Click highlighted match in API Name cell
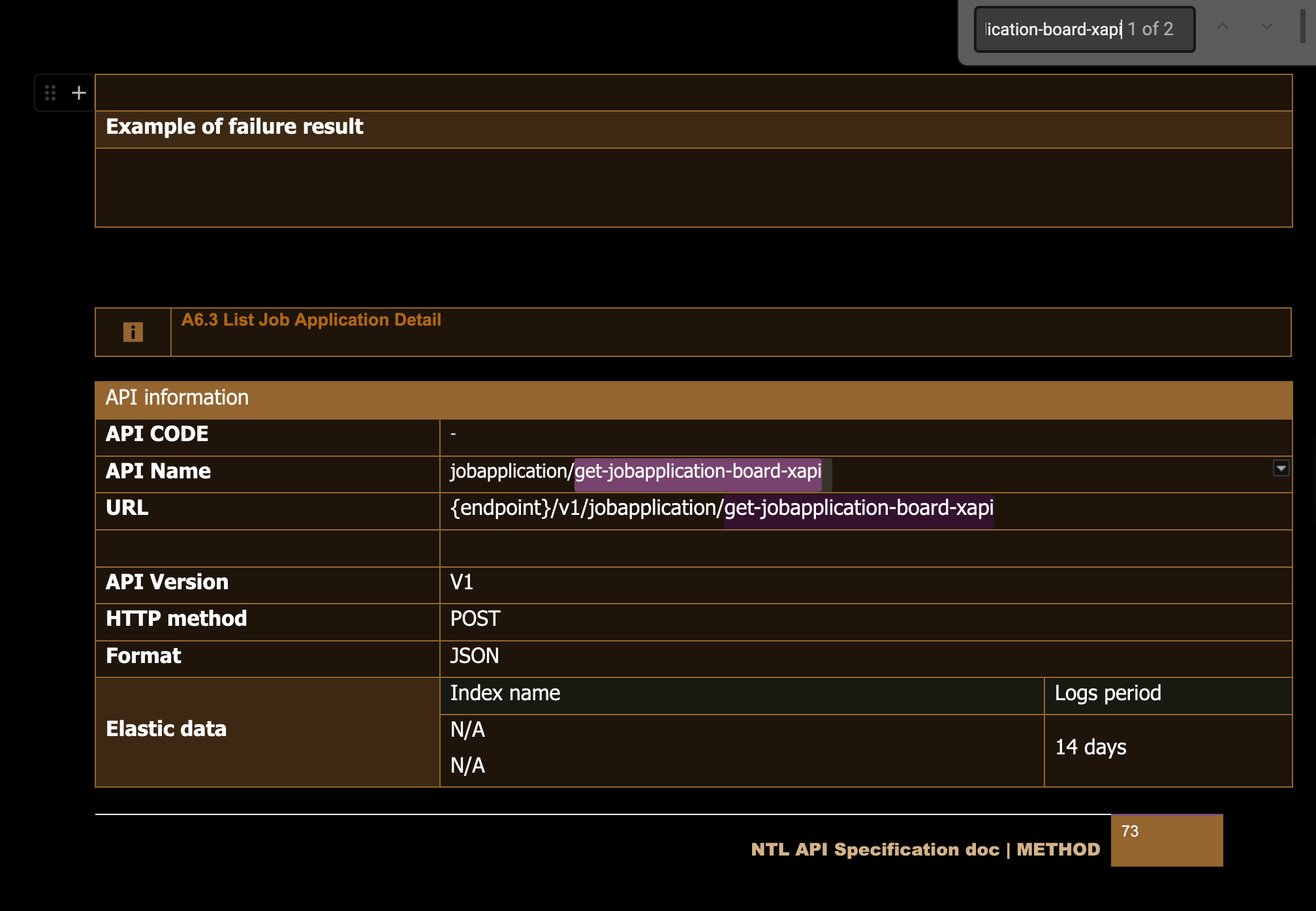The height and width of the screenshot is (911, 1316). click(x=697, y=471)
